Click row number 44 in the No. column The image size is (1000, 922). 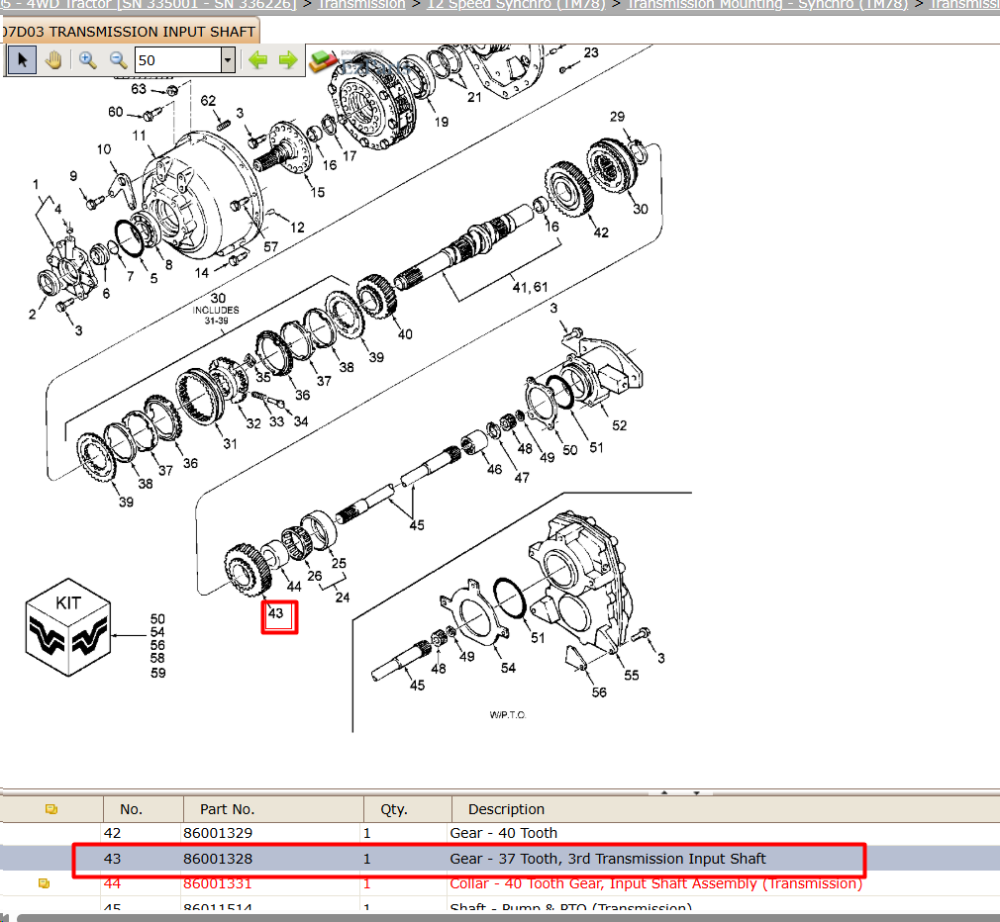(112, 884)
